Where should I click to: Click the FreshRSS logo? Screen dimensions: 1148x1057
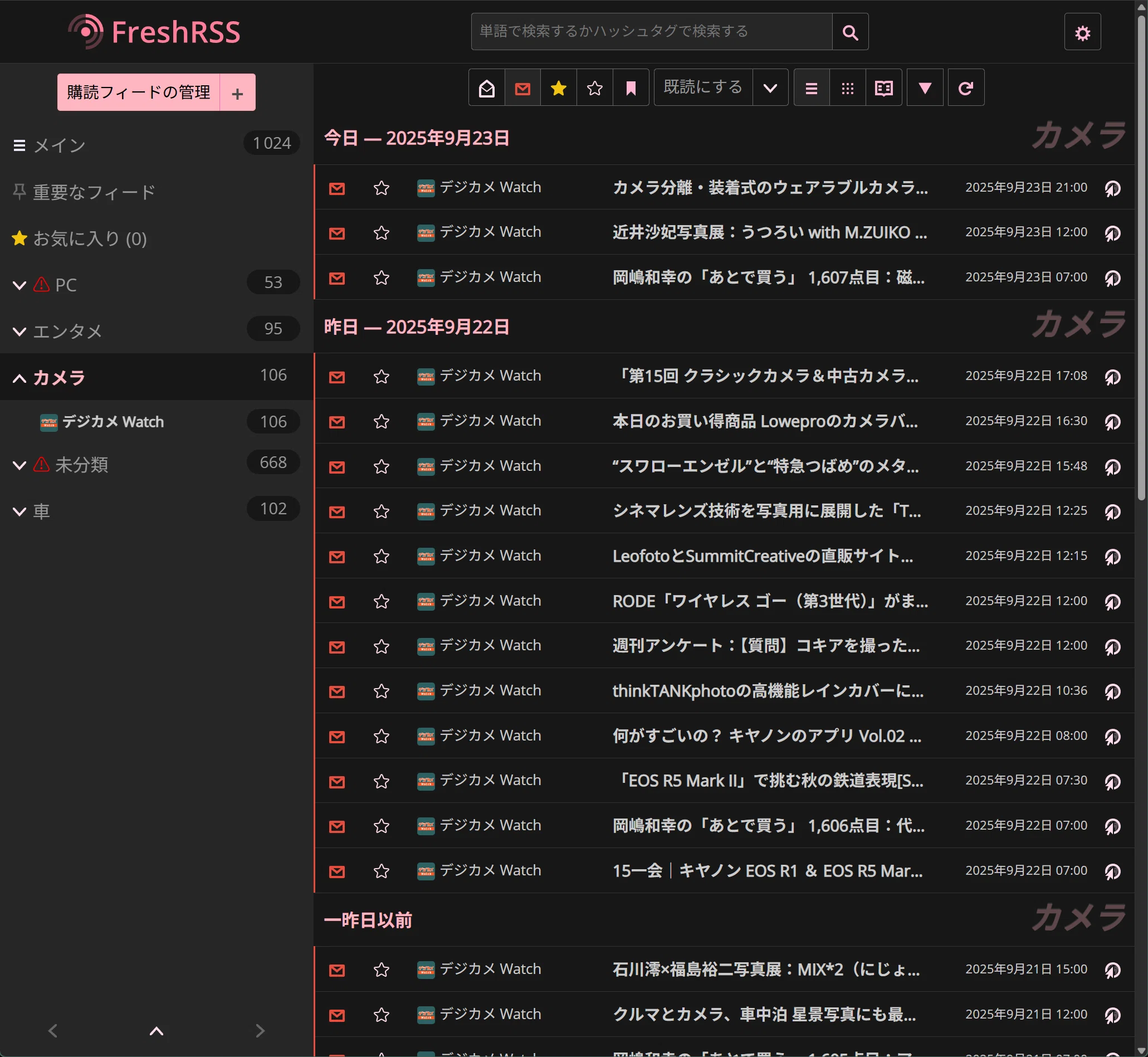[154, 31]
